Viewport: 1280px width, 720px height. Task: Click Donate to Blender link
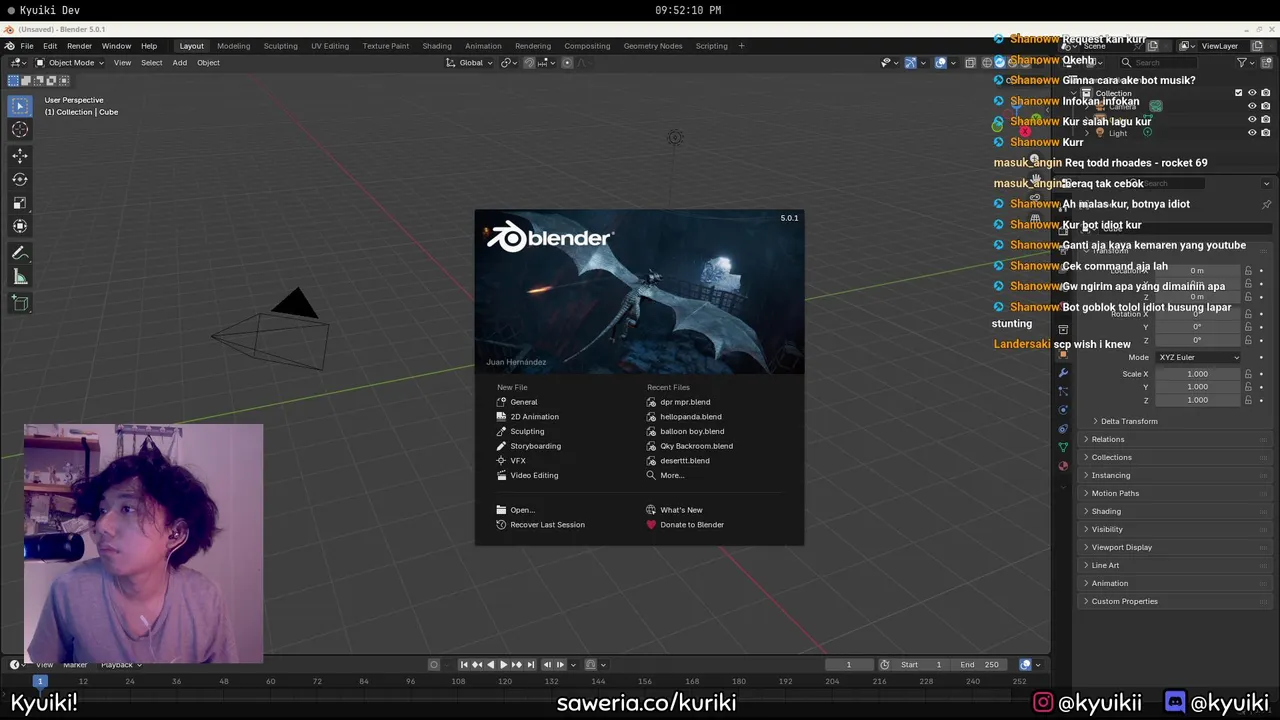(691, 525)
